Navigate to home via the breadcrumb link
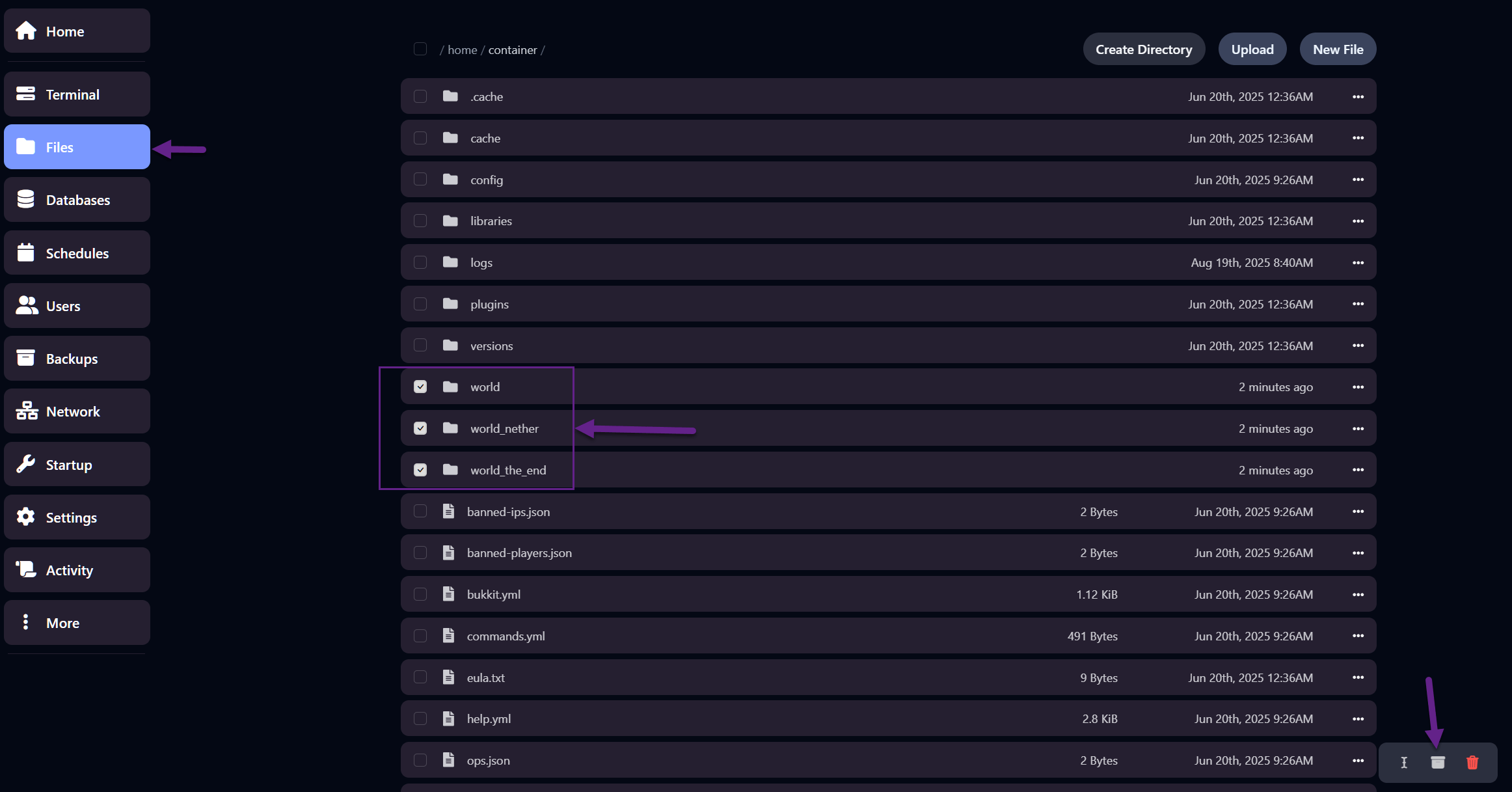 point(462,49)
